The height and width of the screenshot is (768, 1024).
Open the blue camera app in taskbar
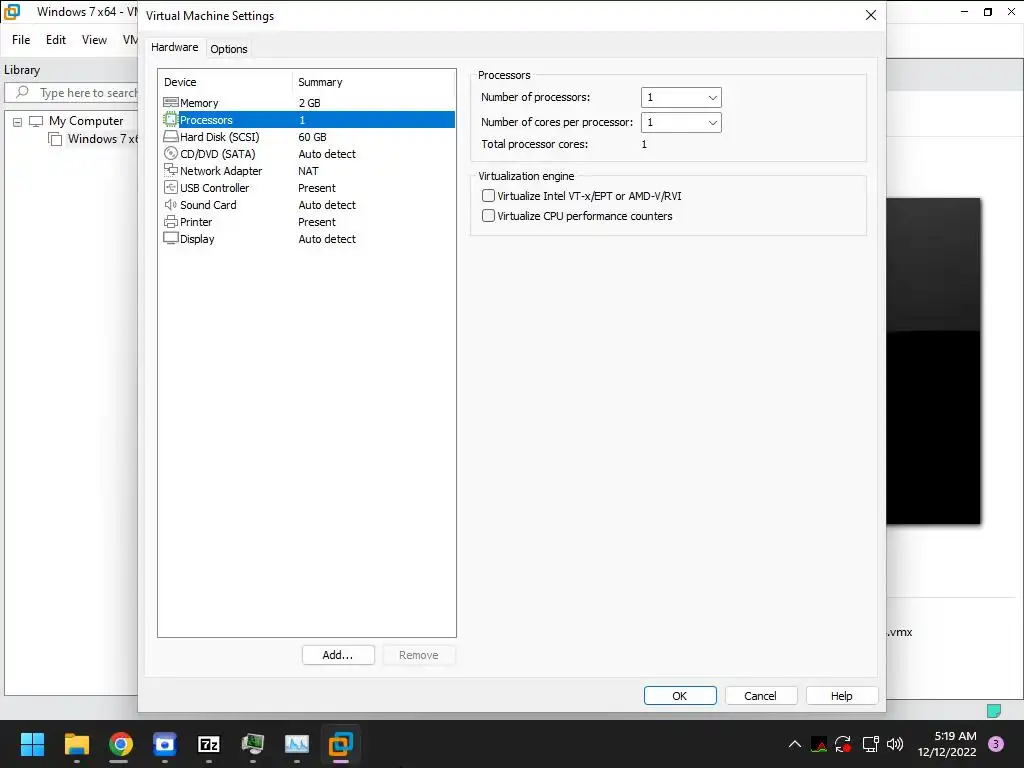coord(165,744)
